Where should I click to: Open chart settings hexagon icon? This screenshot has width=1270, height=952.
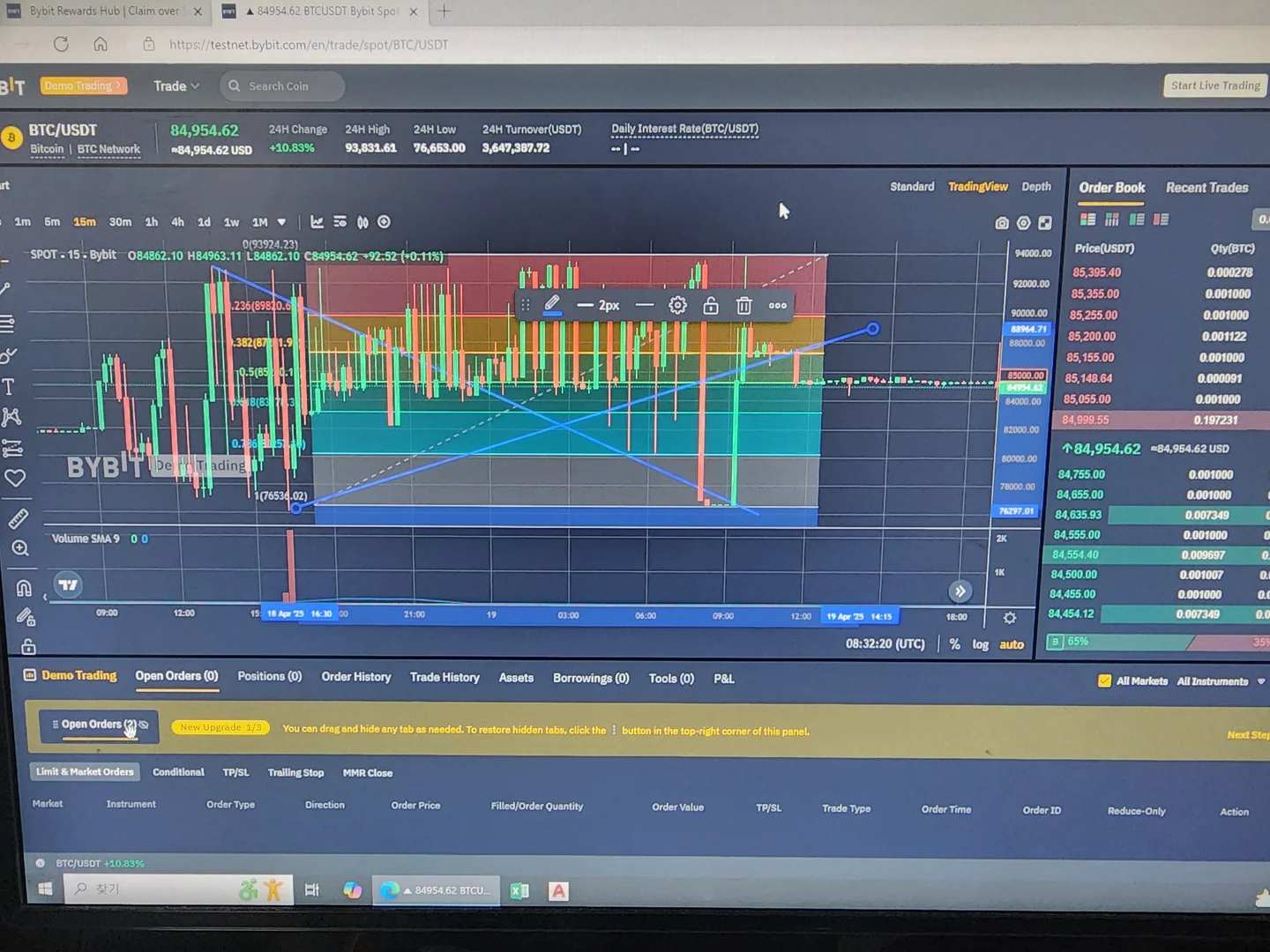1023,223
